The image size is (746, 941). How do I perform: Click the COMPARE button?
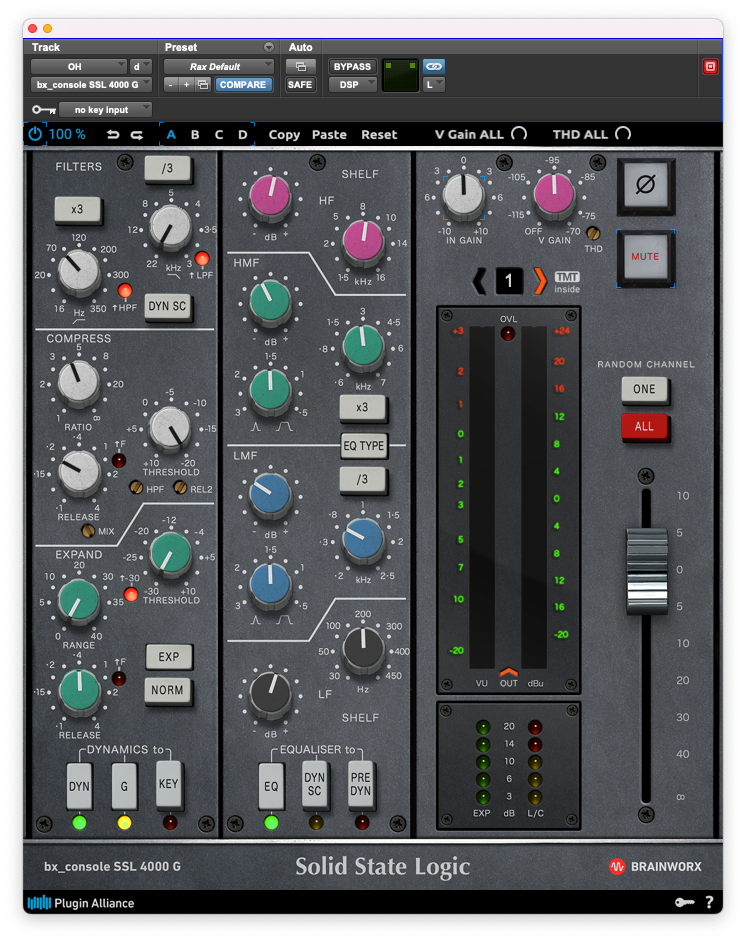(242, 85)
